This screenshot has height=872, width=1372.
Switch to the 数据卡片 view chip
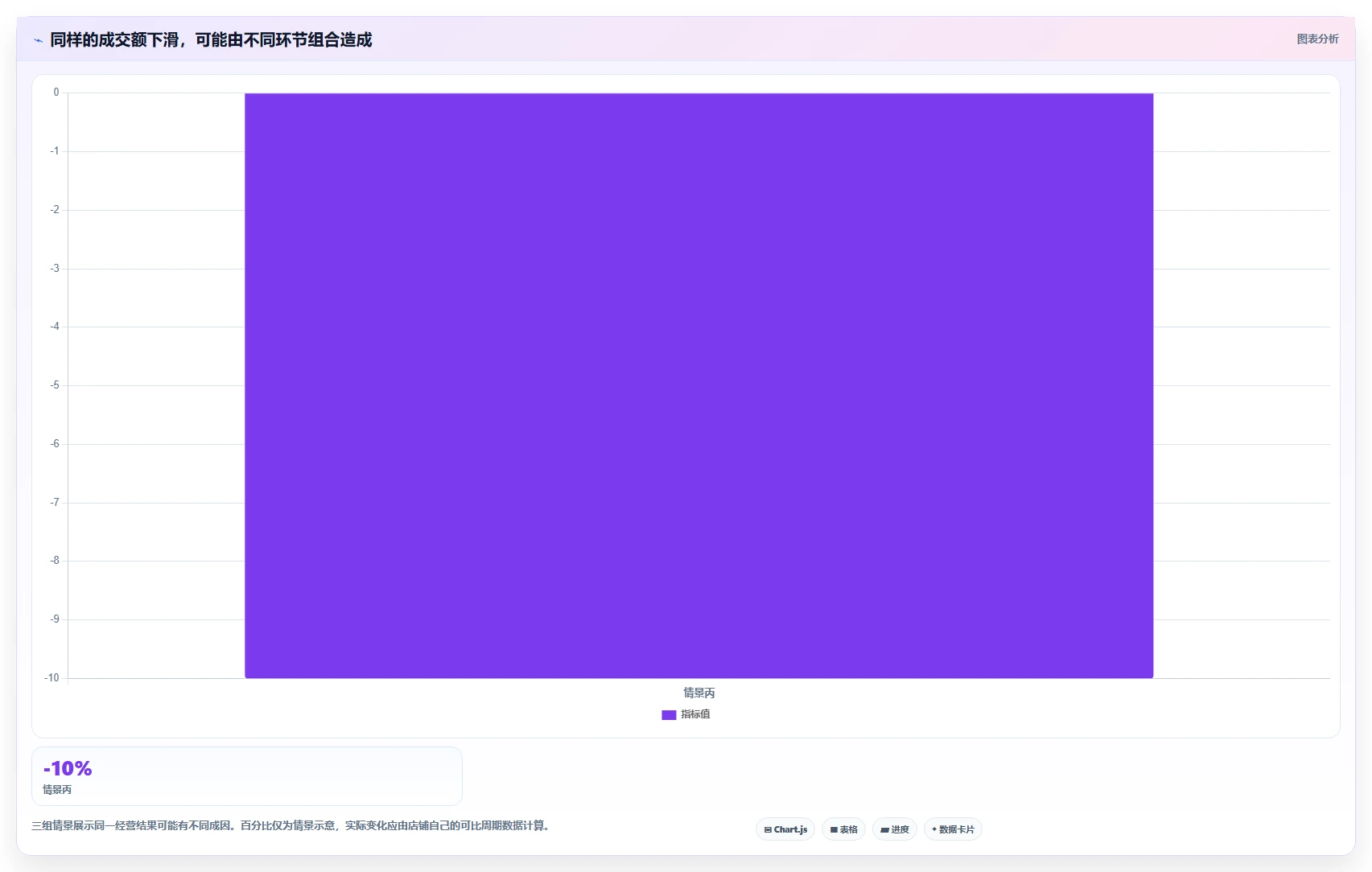pyautogui.click(x=953, y=829)
